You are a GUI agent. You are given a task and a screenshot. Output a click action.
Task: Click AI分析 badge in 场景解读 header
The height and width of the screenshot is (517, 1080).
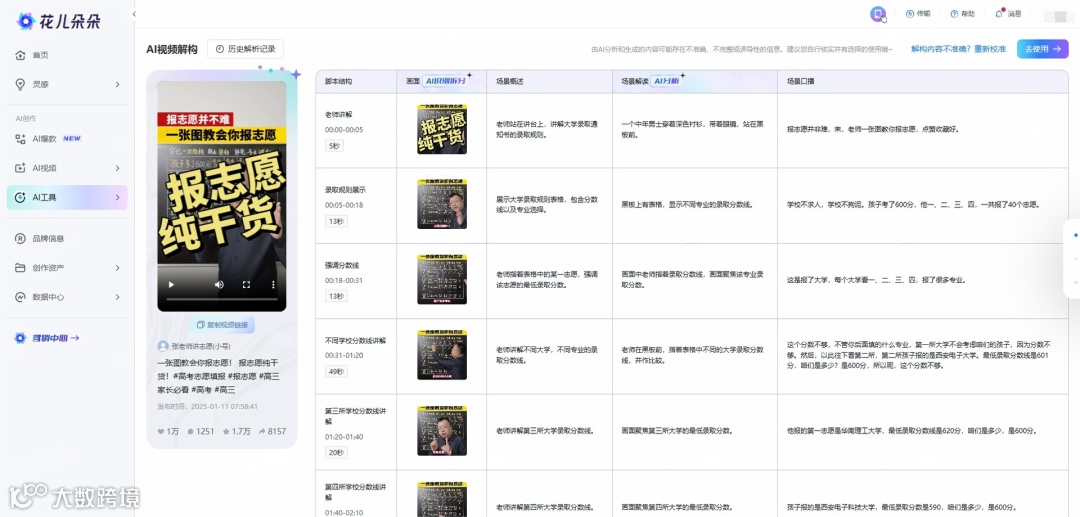667,81
